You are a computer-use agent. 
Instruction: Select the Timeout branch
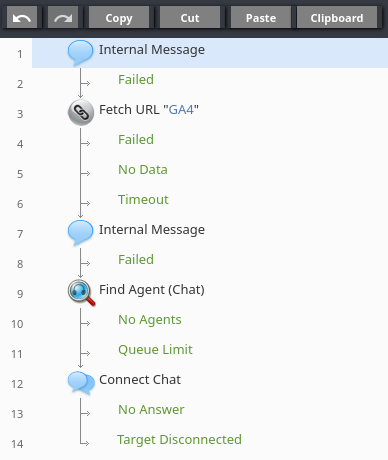point(143,200)
